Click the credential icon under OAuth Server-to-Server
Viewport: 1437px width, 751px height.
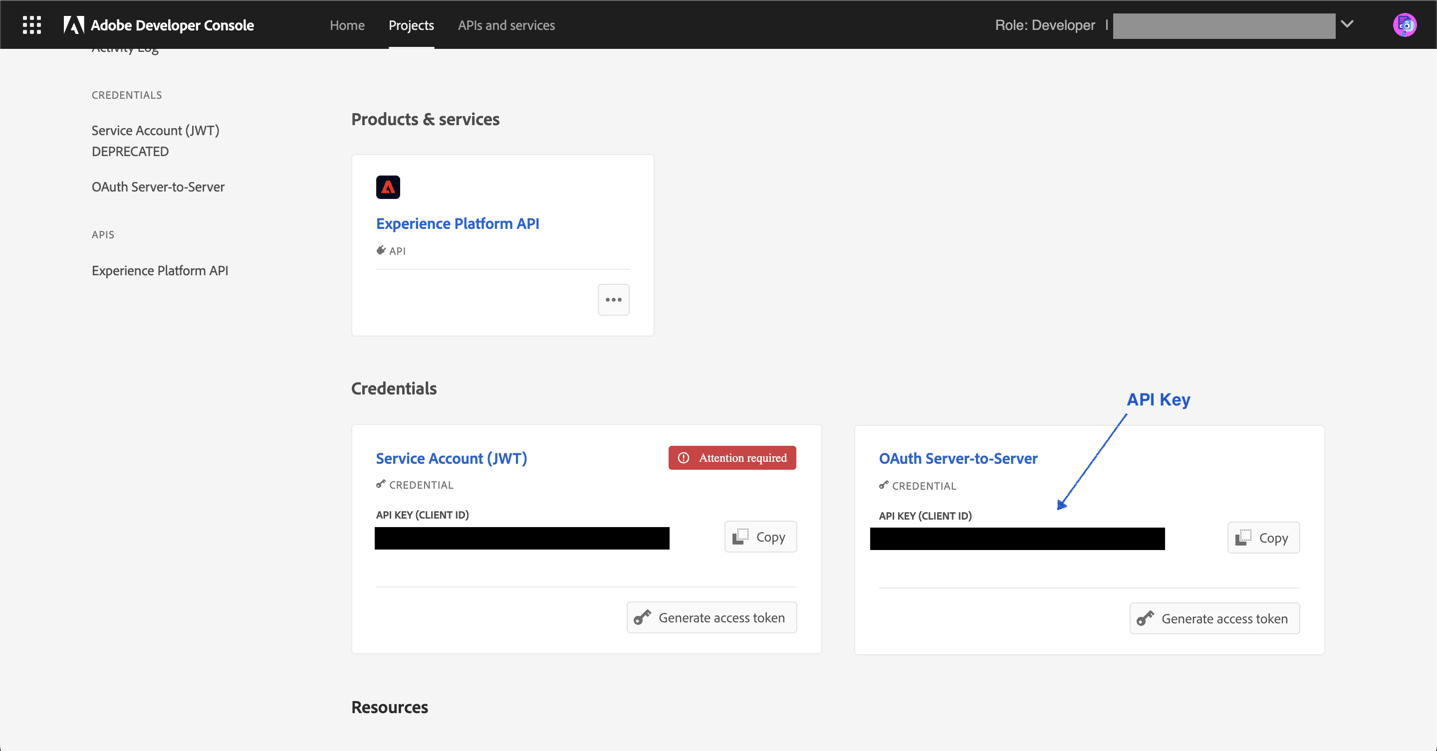(x=883, y=485)
